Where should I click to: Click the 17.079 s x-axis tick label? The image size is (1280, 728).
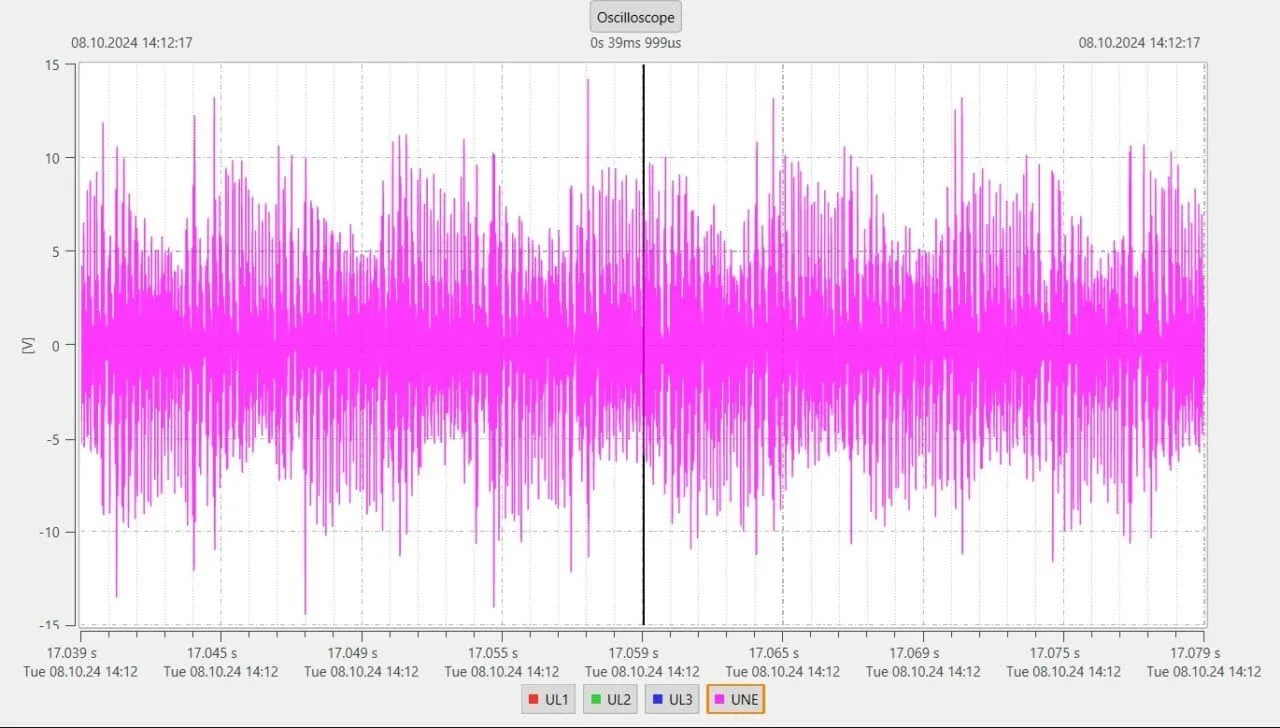[1204, 653]
